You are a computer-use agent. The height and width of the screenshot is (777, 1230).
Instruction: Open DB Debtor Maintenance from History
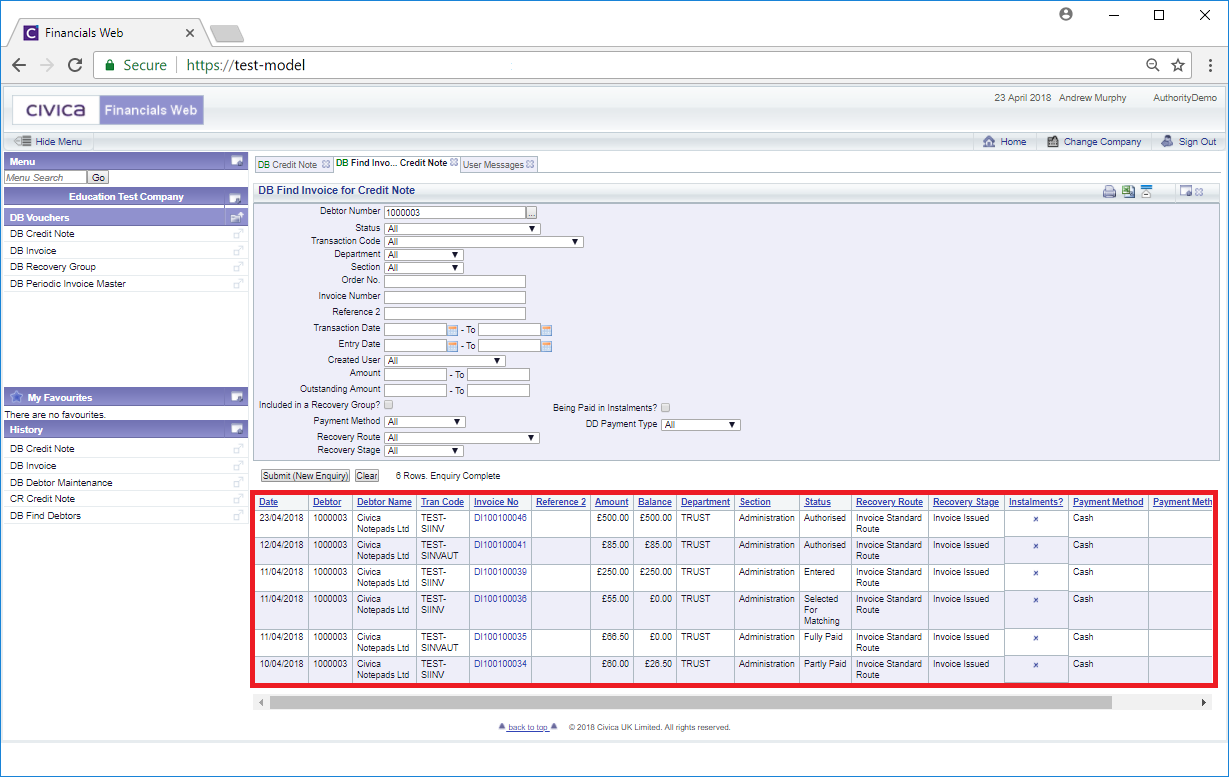[61, 483]
